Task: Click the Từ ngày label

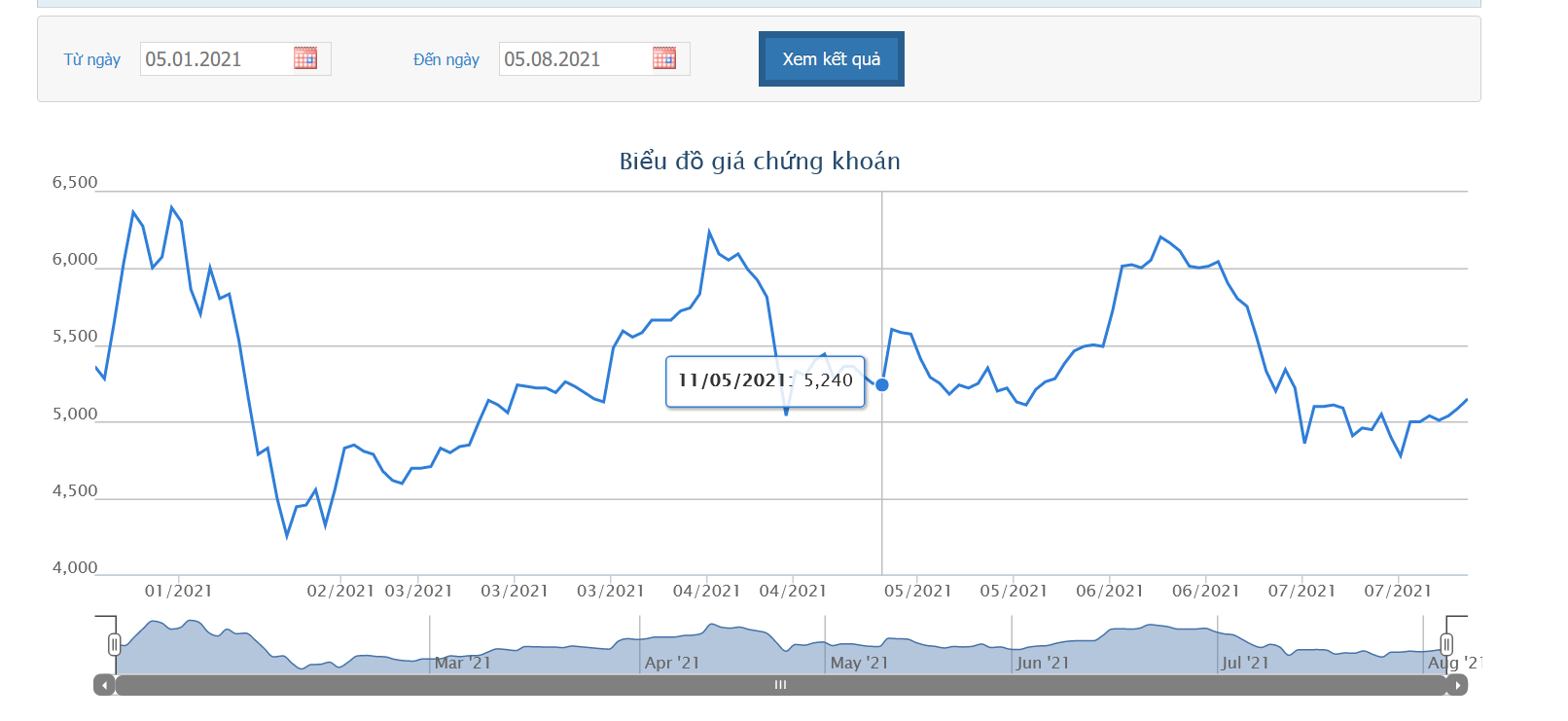Action: (92, 59)
